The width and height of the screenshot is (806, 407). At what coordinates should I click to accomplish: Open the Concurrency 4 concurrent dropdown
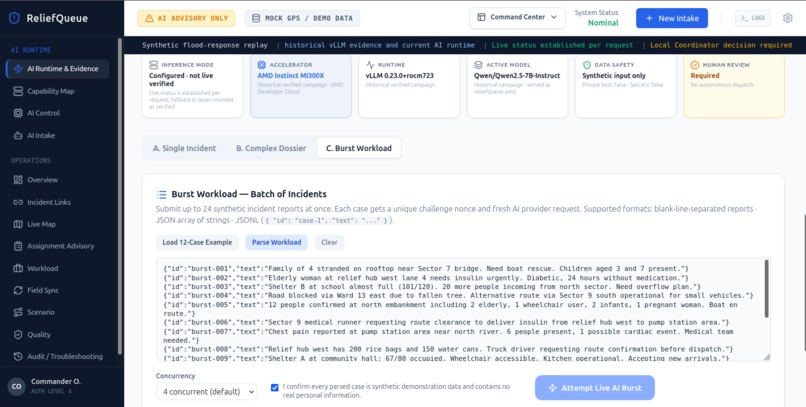[206, 392]
